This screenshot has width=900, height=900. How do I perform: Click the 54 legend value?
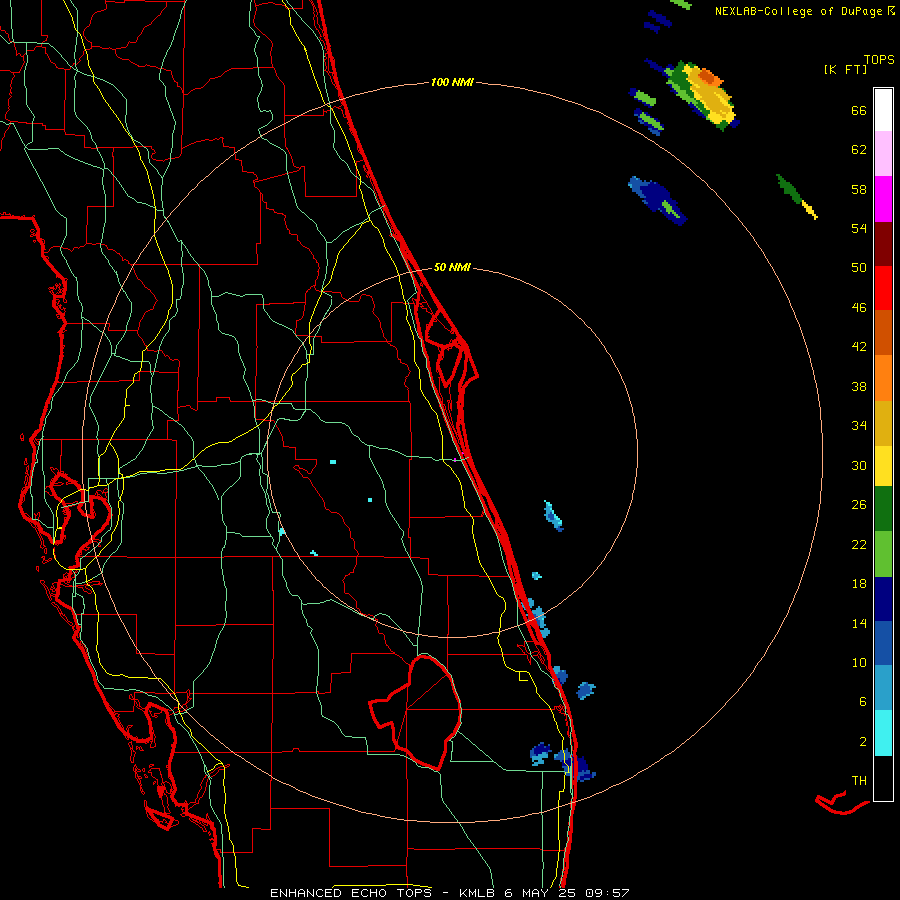pos(859,228)
